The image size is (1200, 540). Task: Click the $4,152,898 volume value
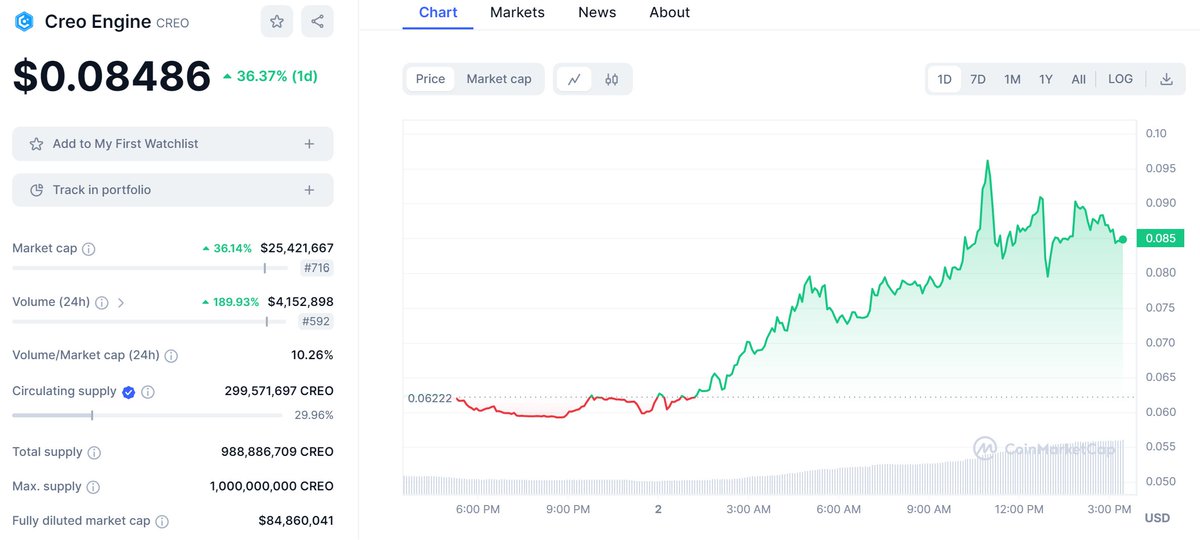(x=300, y=302)
